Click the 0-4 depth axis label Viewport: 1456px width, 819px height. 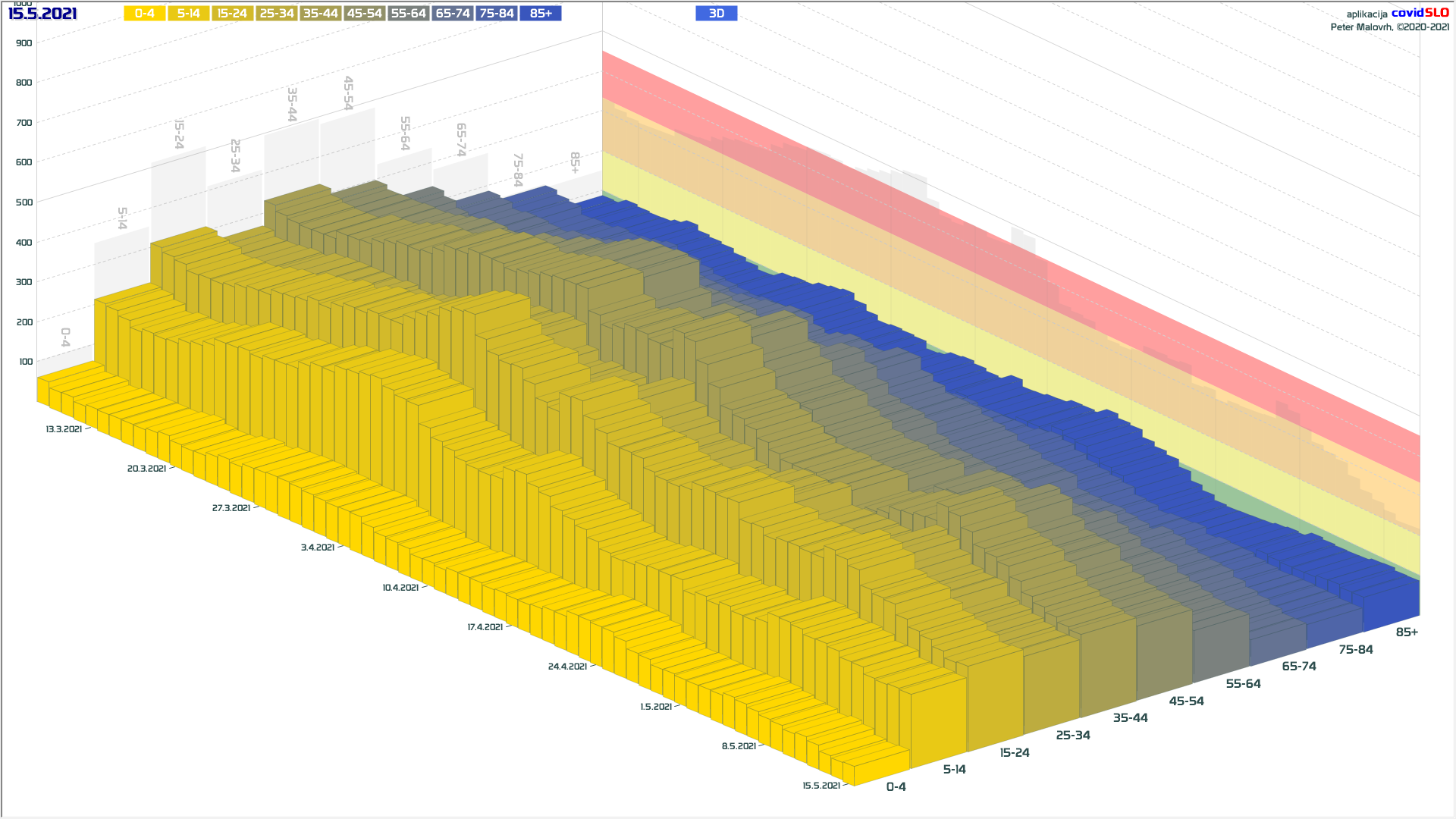pos(896,787)
